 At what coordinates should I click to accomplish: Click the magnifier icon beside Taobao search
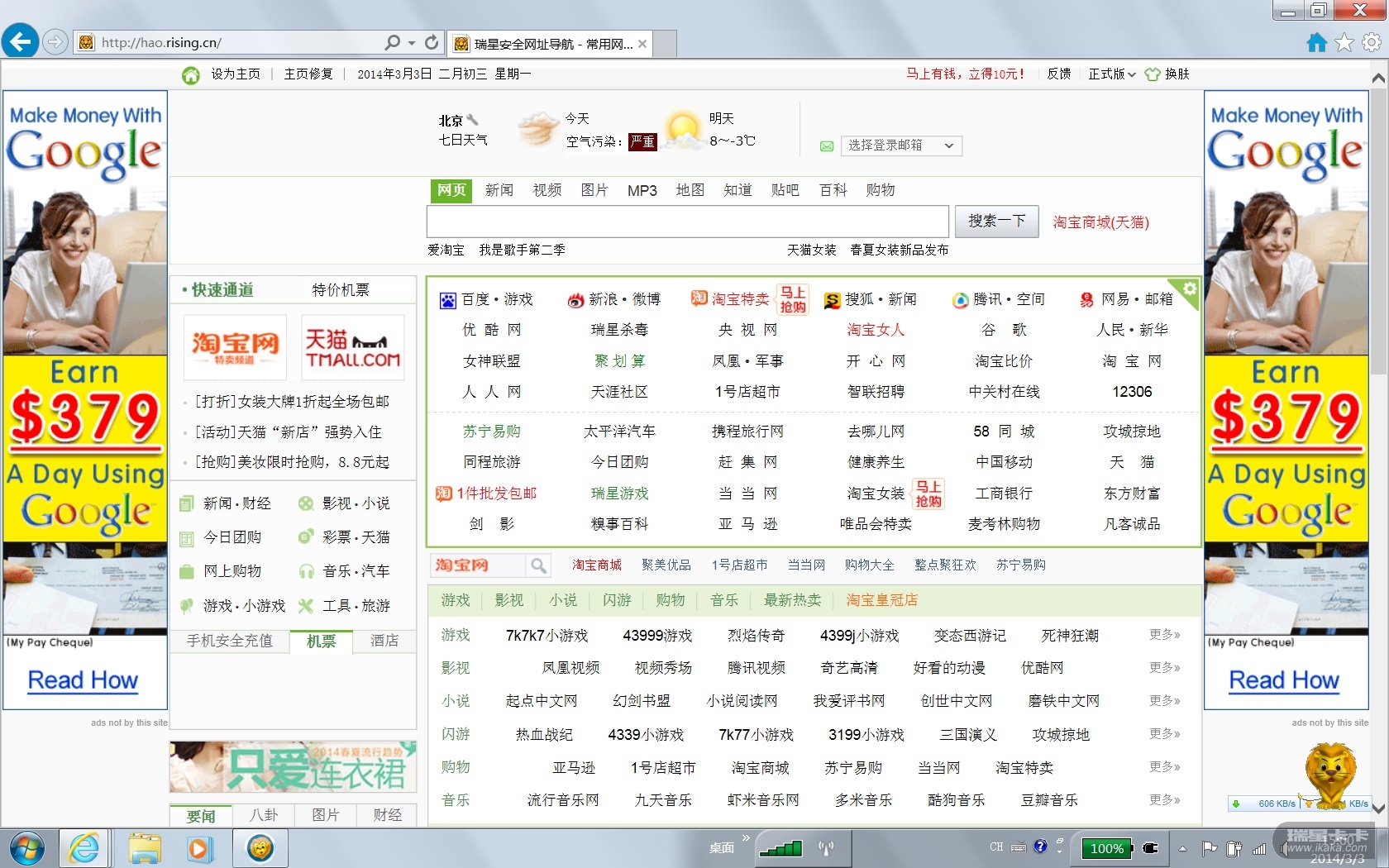click(538, 565)
